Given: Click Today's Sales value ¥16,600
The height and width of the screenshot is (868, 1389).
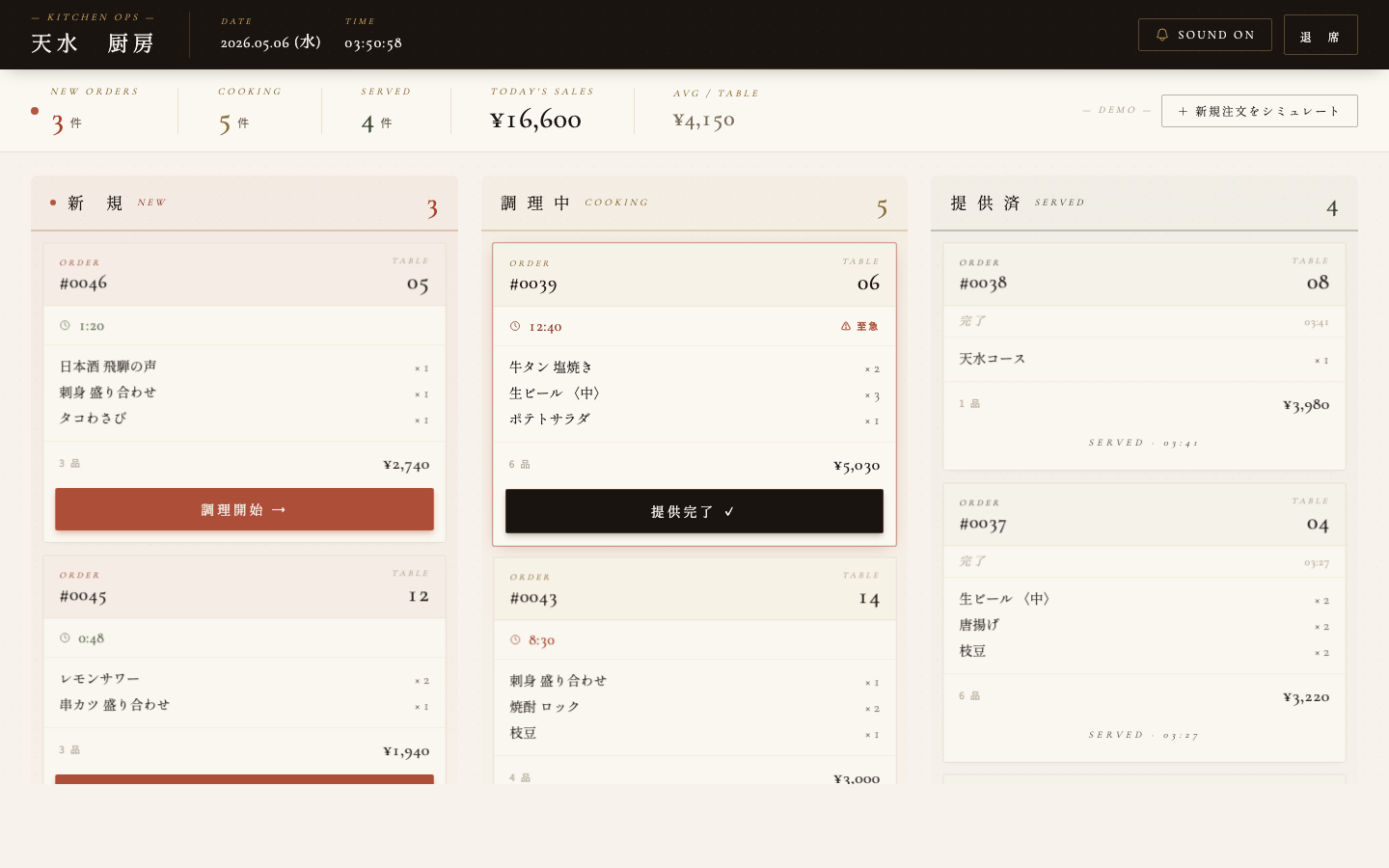Looking at the screenshot, I should [x=535, y=120].
